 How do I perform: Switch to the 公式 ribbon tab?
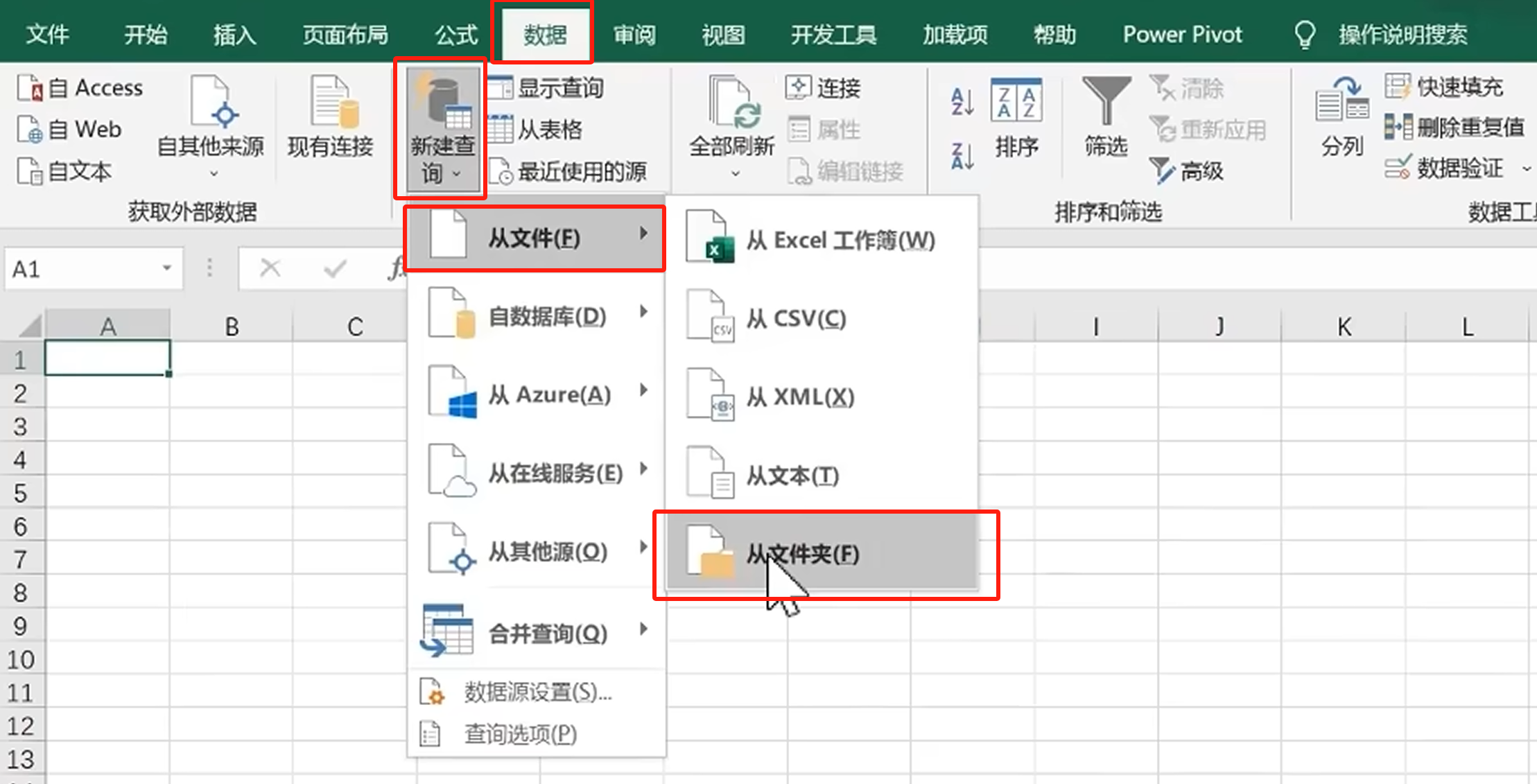(456, 34)
